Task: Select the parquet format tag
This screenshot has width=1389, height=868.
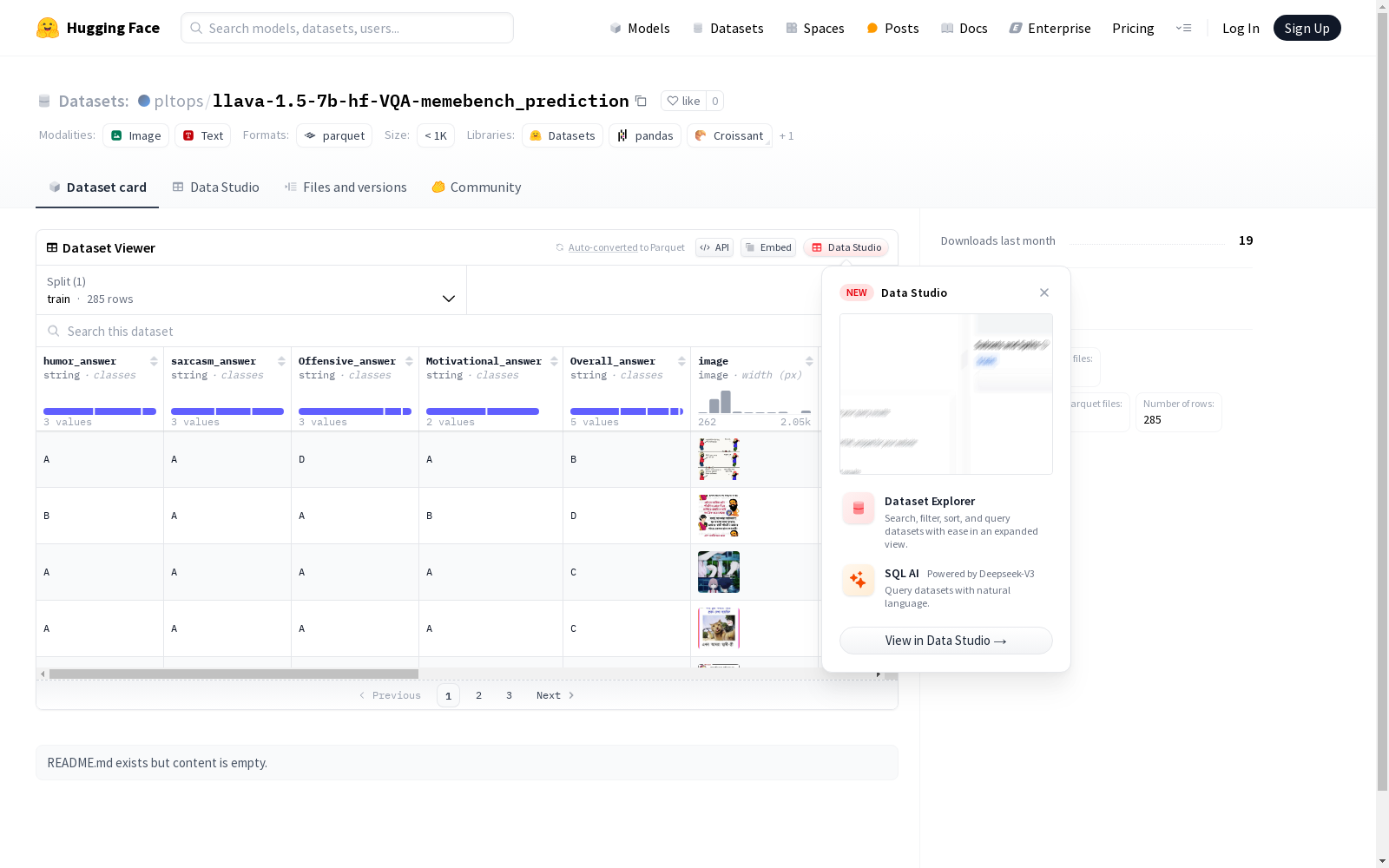Action: [334, 135]
